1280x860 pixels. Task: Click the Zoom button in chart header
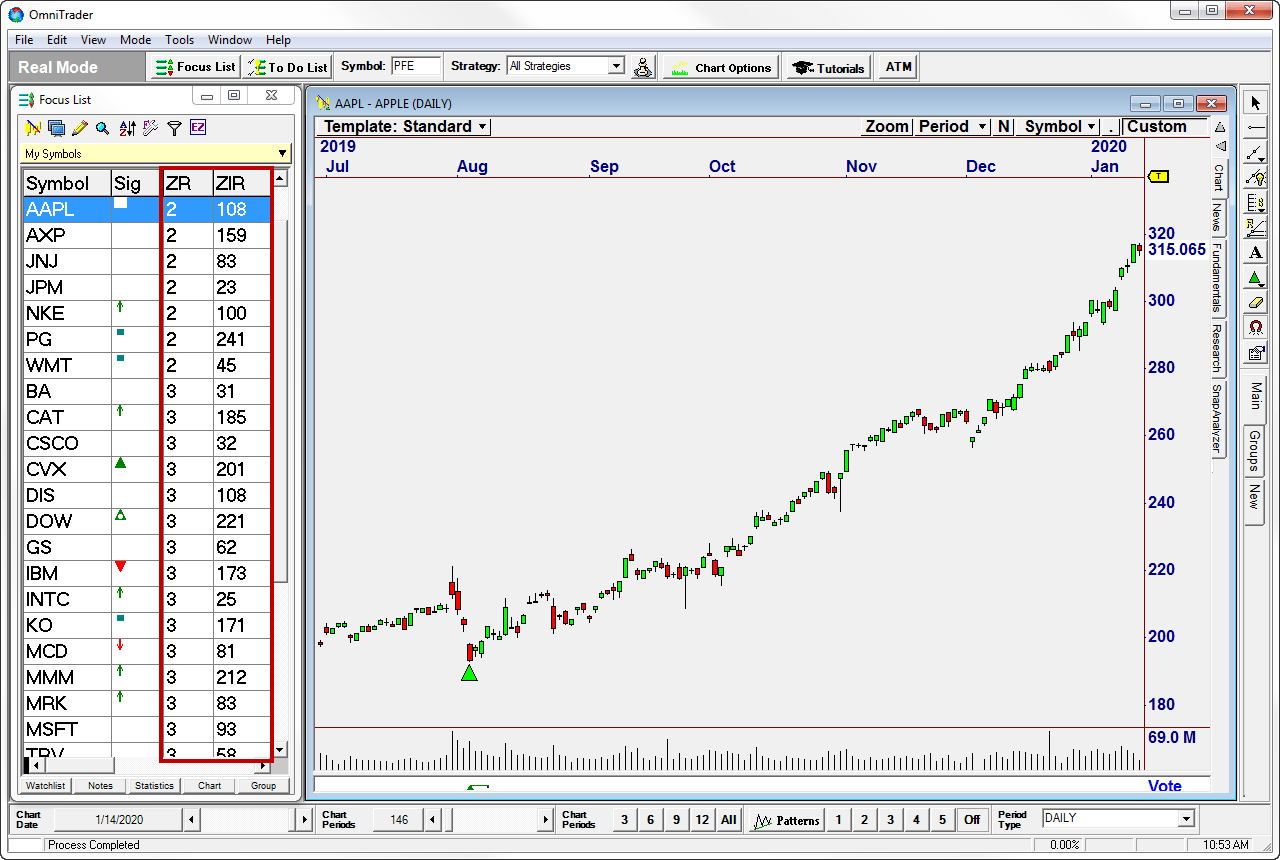tap(887, 127)
